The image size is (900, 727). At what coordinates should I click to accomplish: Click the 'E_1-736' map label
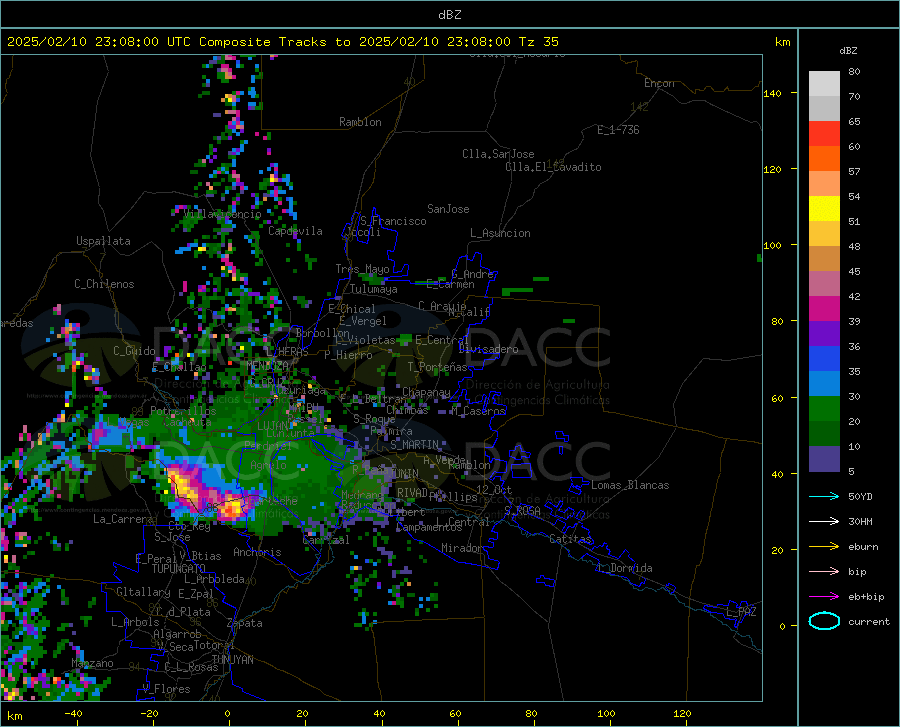618,130
